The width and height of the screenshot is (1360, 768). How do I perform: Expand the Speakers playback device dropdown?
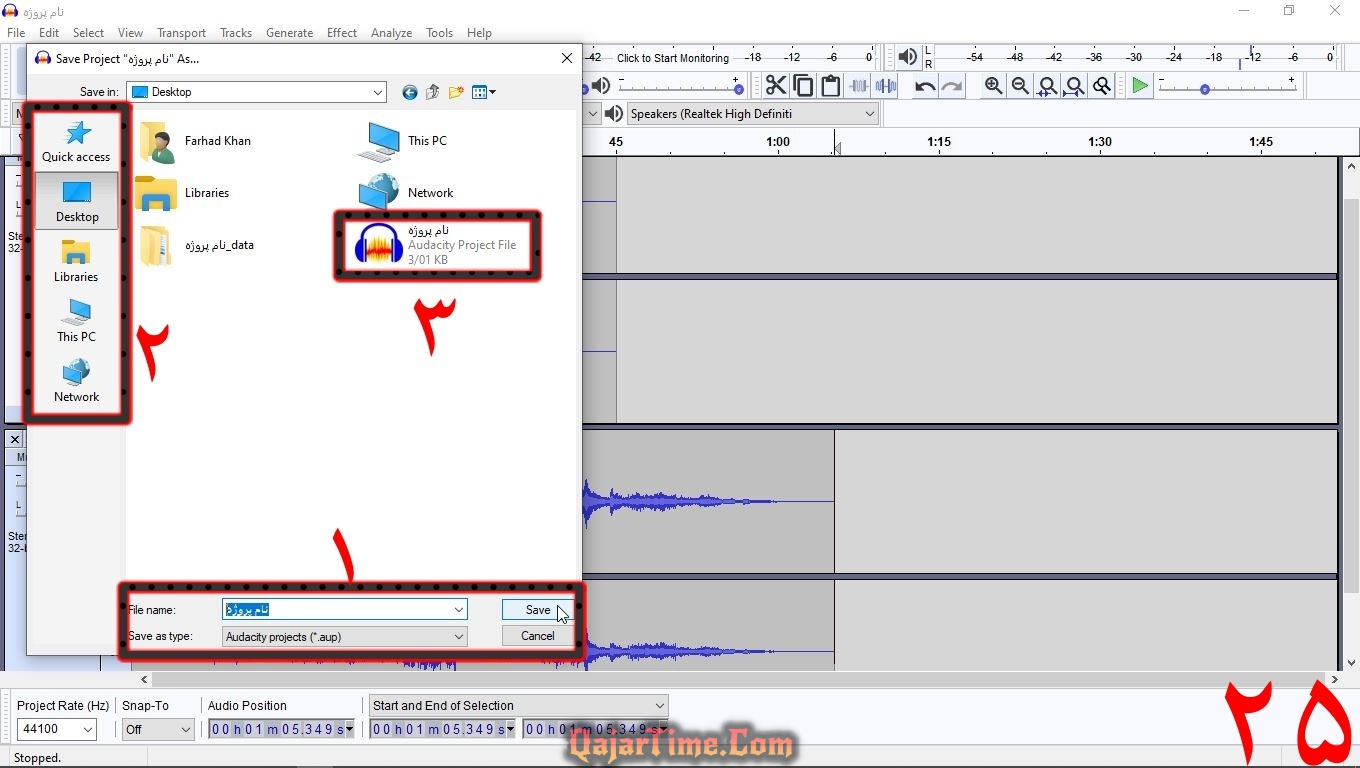pos(869,114)
